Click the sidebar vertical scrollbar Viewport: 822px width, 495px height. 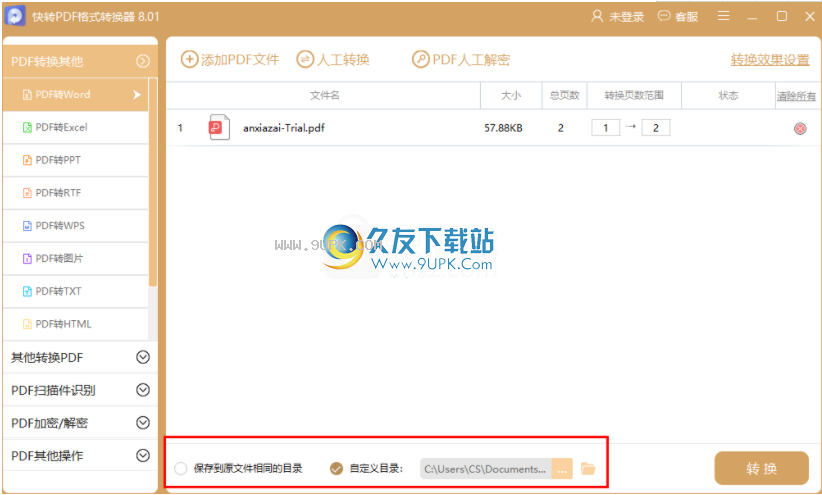[153, 182]
